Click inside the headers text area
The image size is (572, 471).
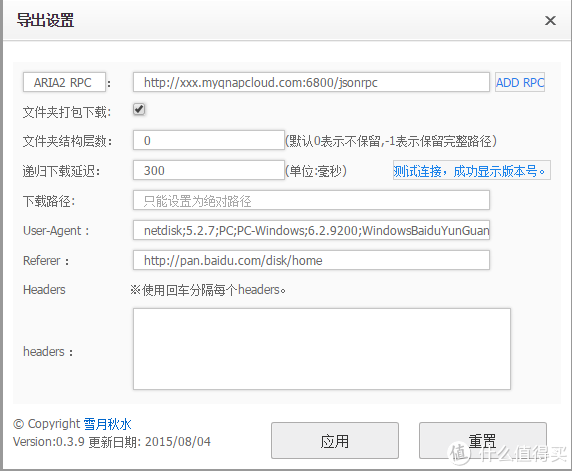[322, 349]
